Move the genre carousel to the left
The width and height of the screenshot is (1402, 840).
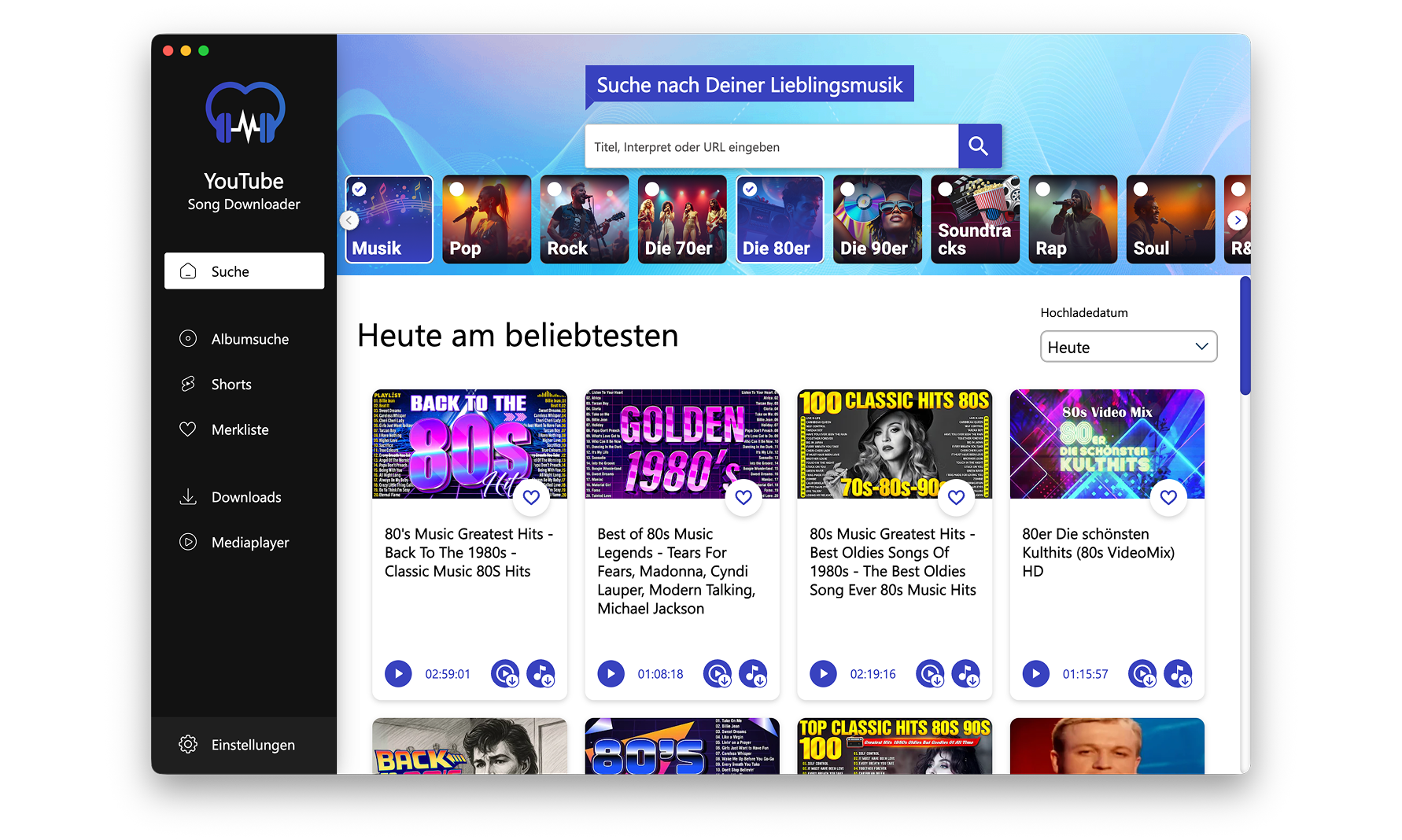click(349, 220)
